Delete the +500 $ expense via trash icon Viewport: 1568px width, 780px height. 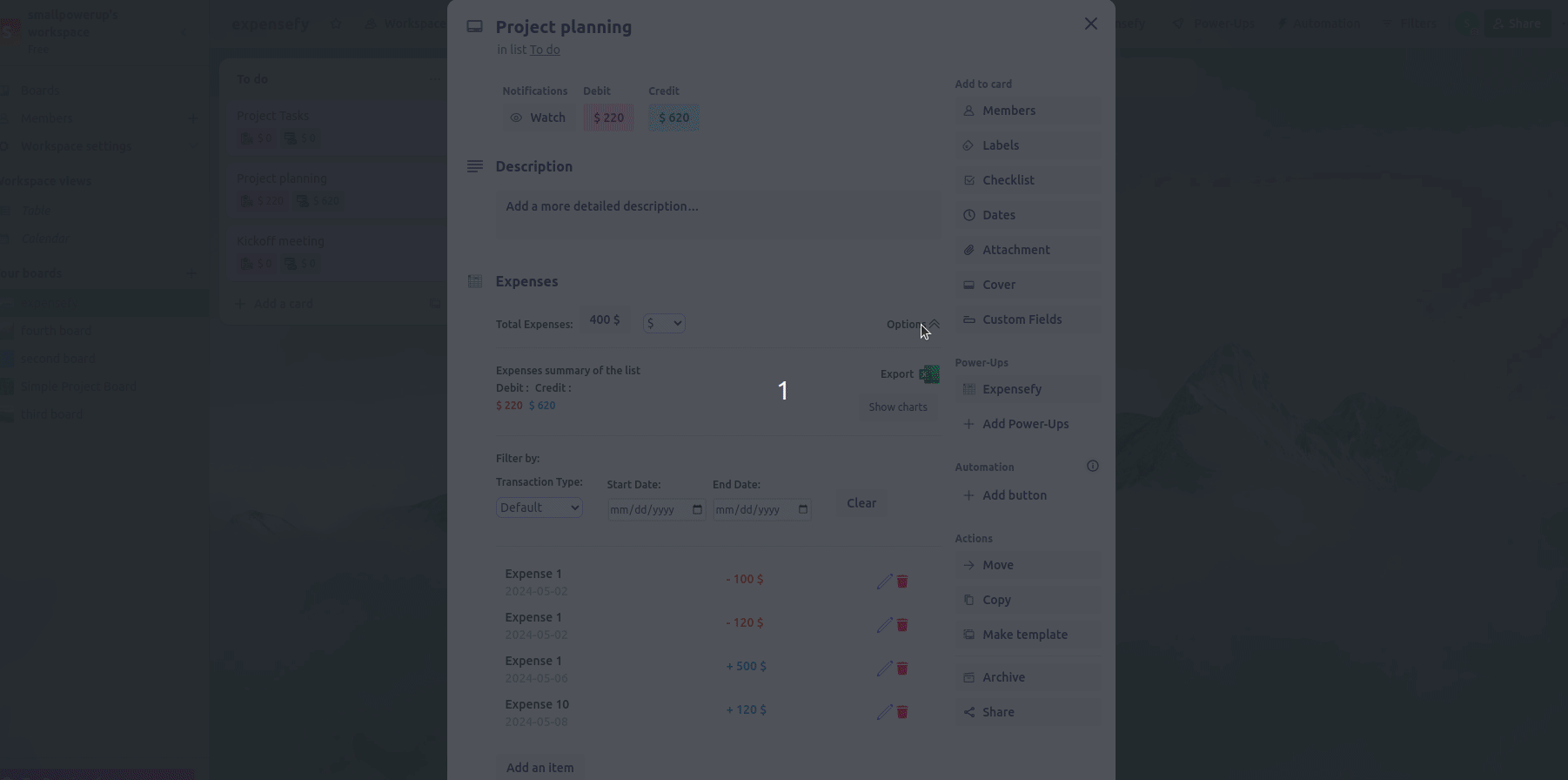[902, 668]
